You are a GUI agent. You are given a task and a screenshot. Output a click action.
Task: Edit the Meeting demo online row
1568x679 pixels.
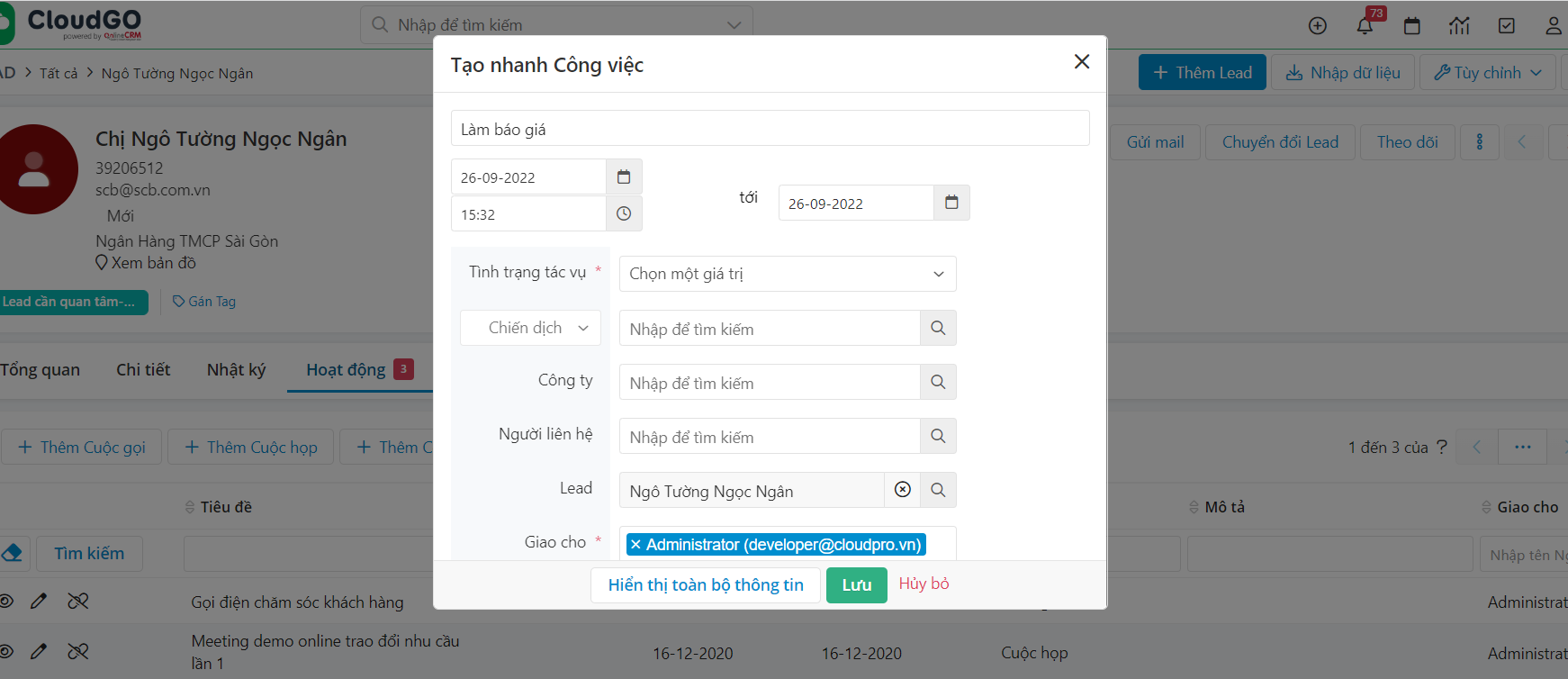click(x=38, y=650)
